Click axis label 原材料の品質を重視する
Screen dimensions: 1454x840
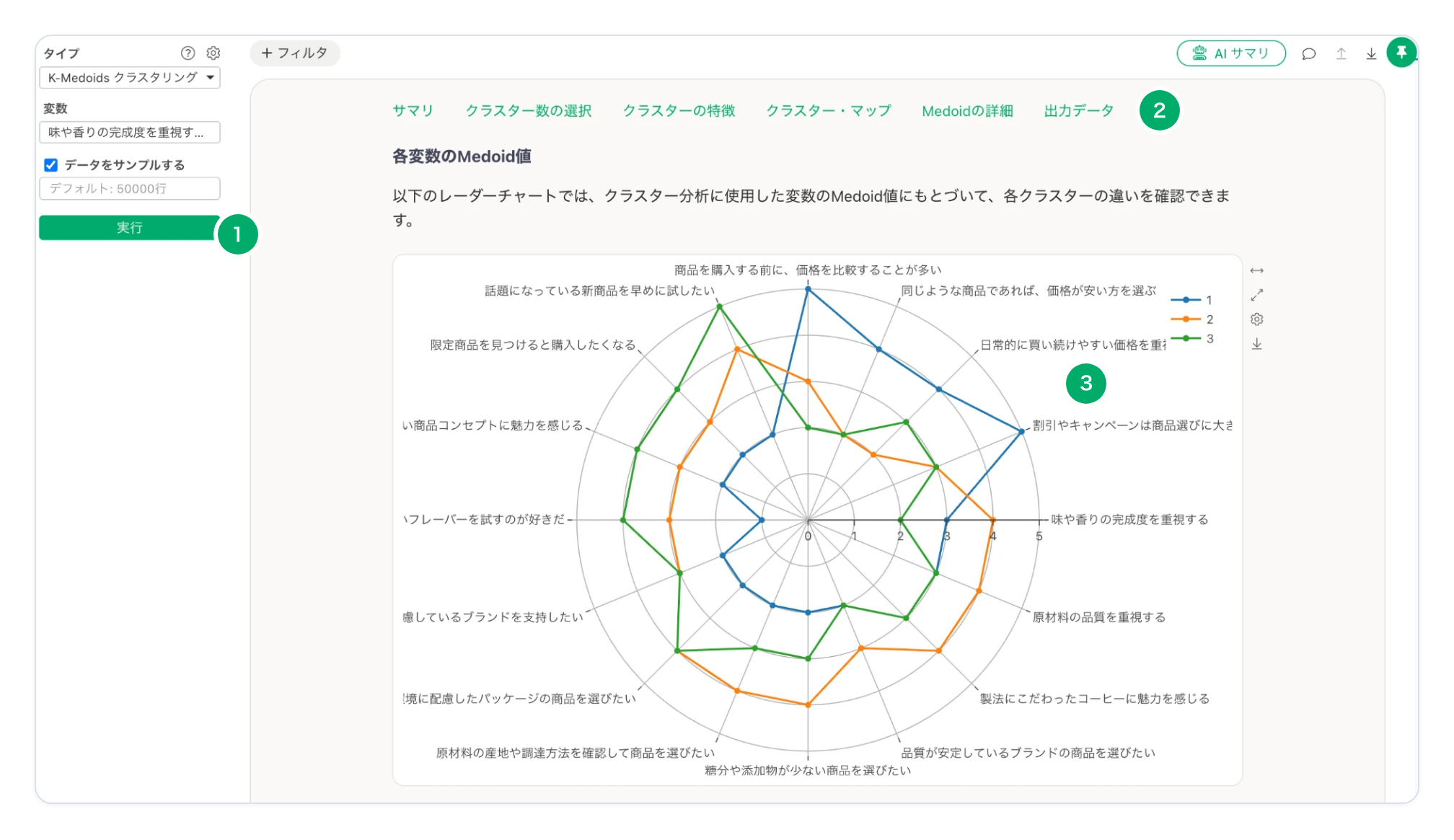coord(1099,617)
